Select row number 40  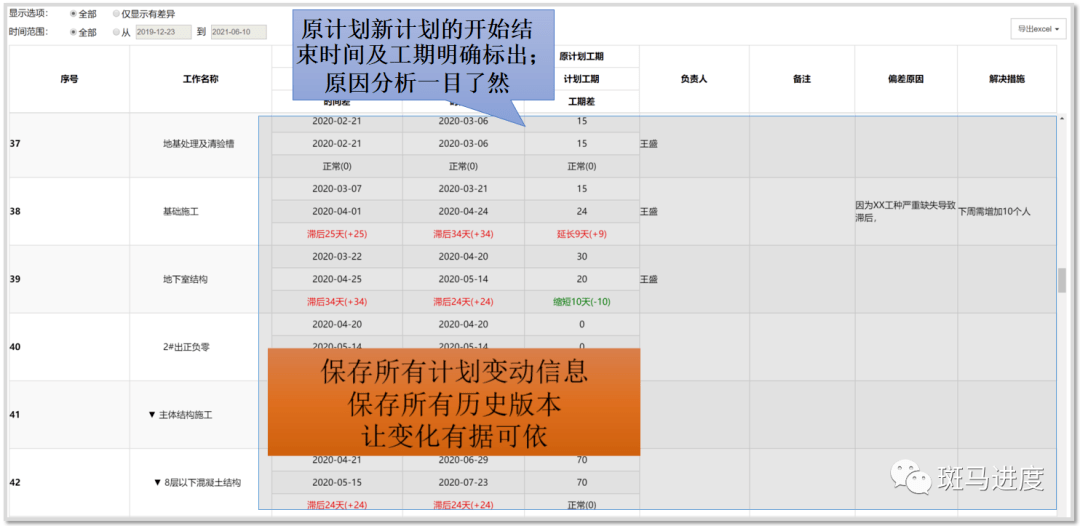click(15, 347)
